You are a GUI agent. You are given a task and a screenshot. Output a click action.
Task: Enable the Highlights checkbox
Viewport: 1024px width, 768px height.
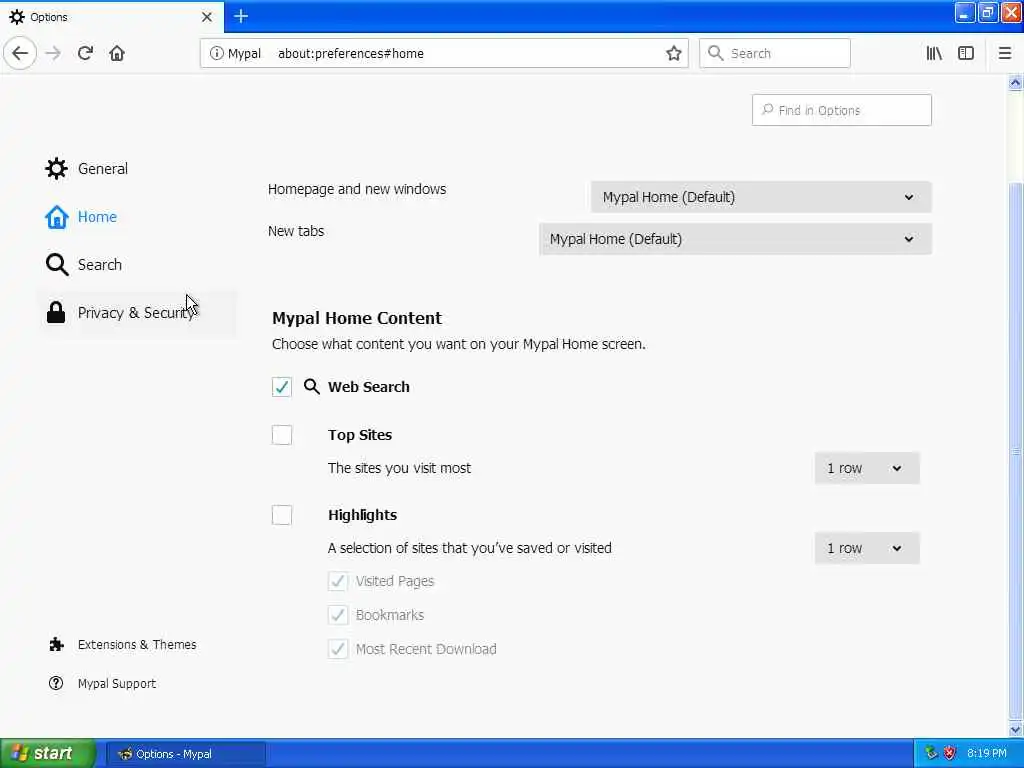point(282,515)
